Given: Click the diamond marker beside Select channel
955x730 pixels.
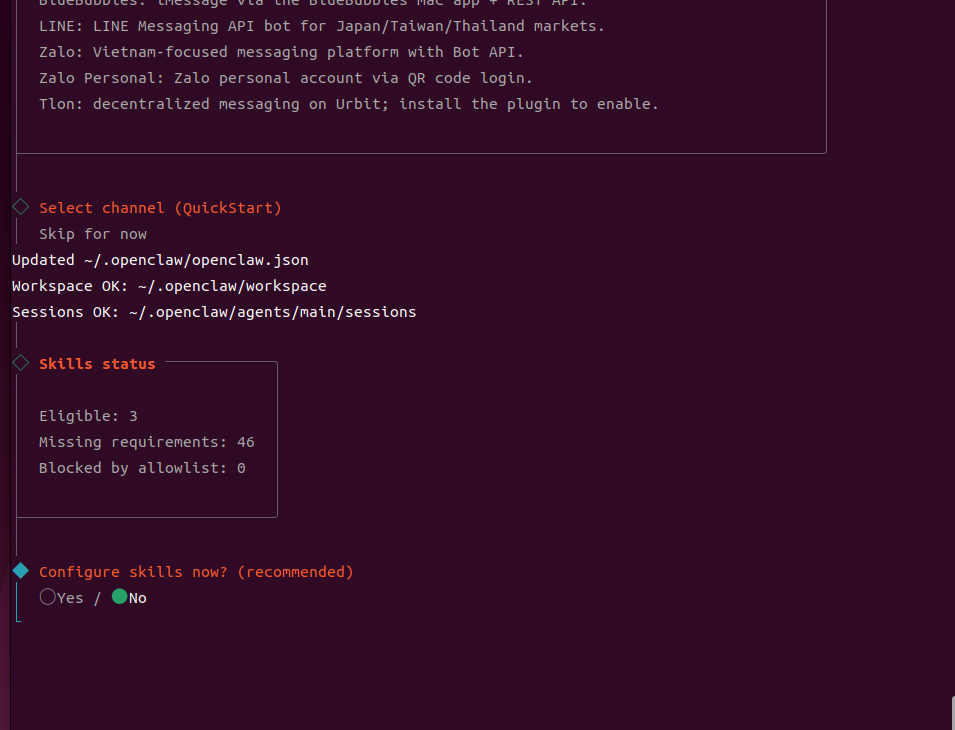Looking at the screenshot, I should point(20,207).
